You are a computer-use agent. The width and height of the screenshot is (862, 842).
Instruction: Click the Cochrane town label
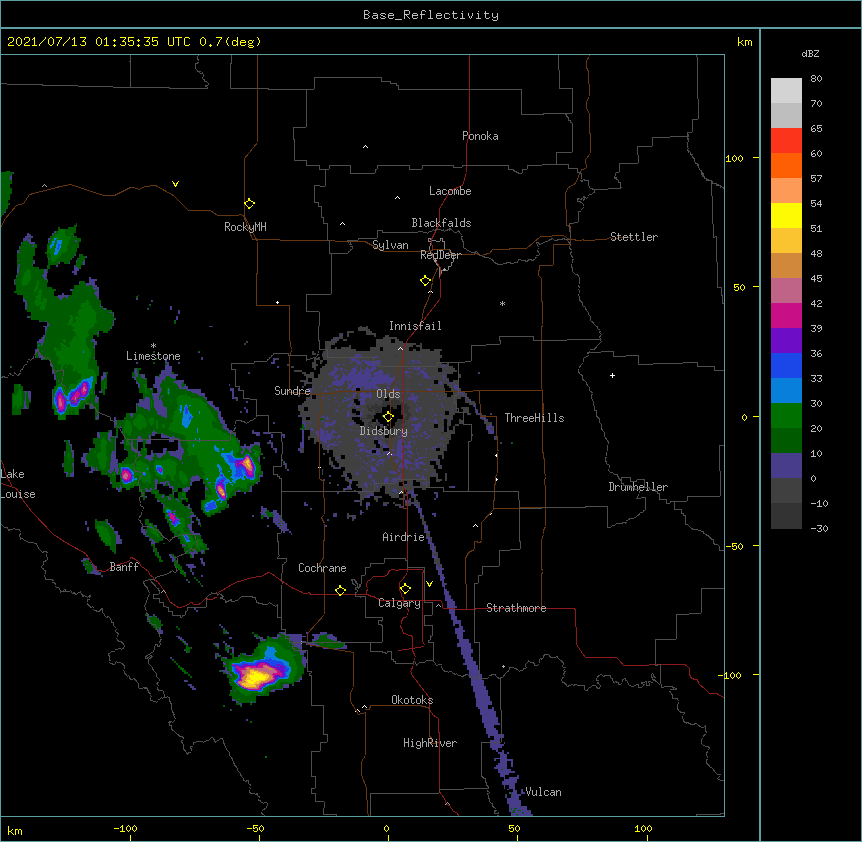[322, 568]
